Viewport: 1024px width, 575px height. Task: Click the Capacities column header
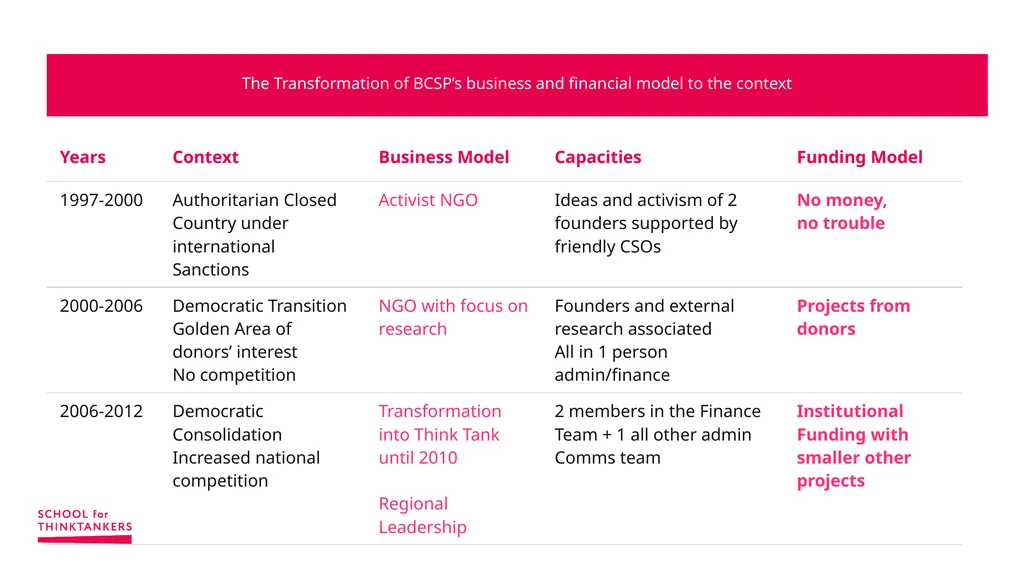pyautogui.click(x=598, y=157)
